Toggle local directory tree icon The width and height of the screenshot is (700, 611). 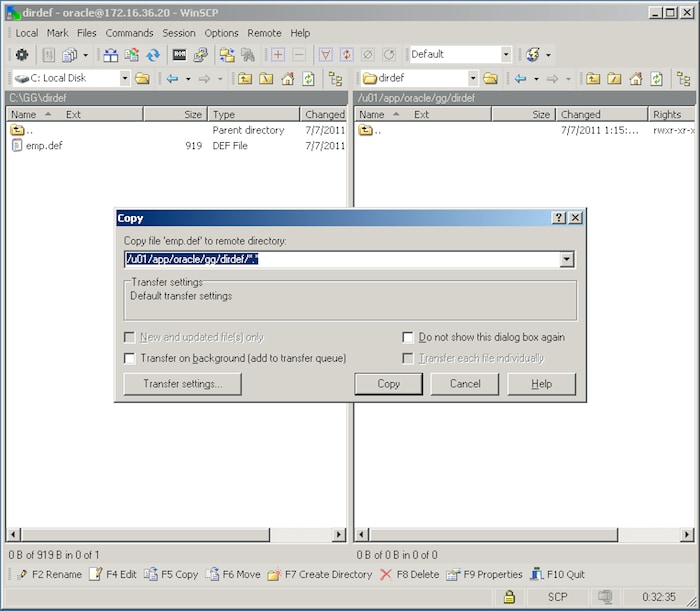[335, 79]
